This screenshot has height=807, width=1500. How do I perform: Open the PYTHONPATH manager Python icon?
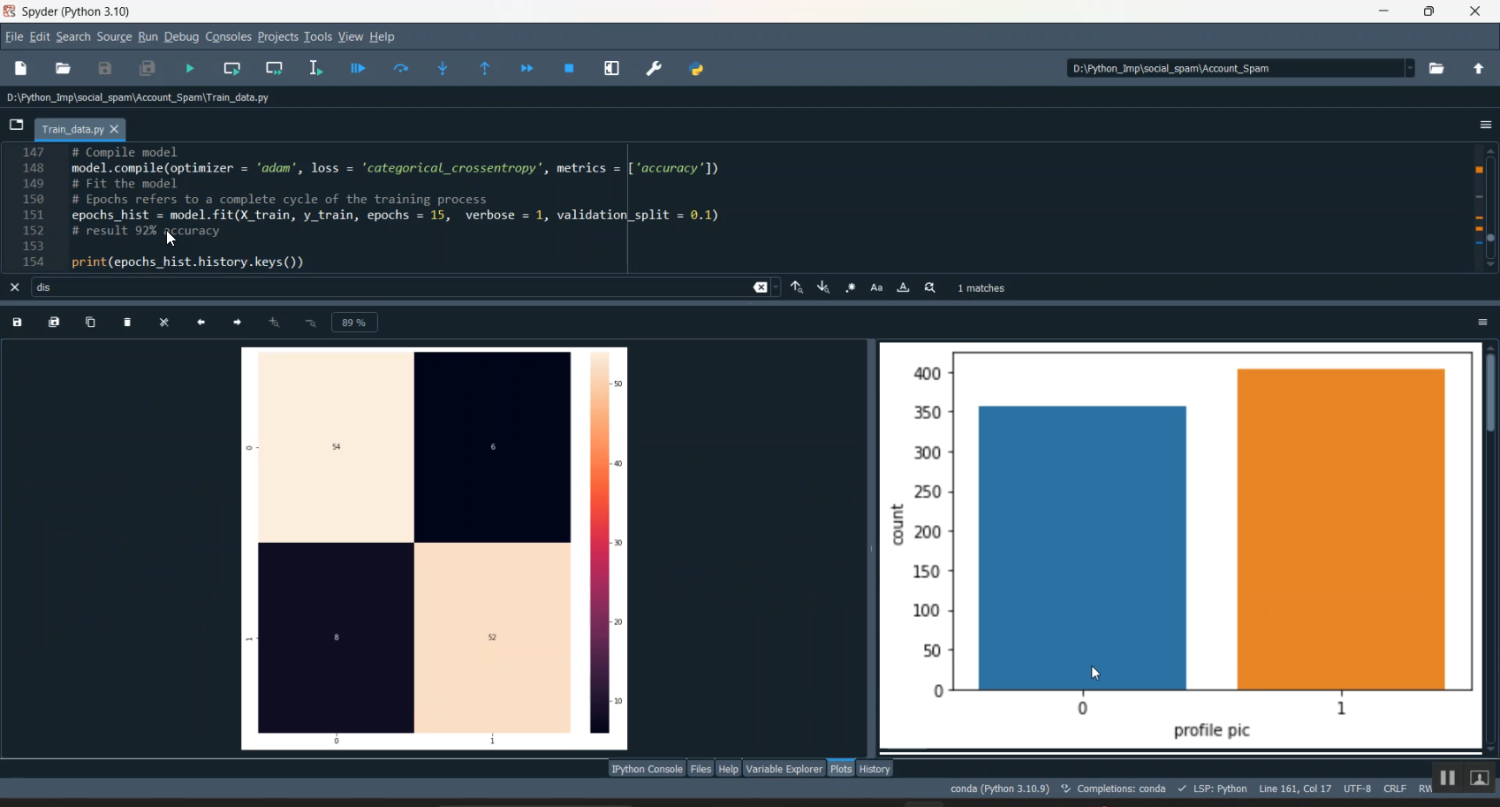[697, 69]
